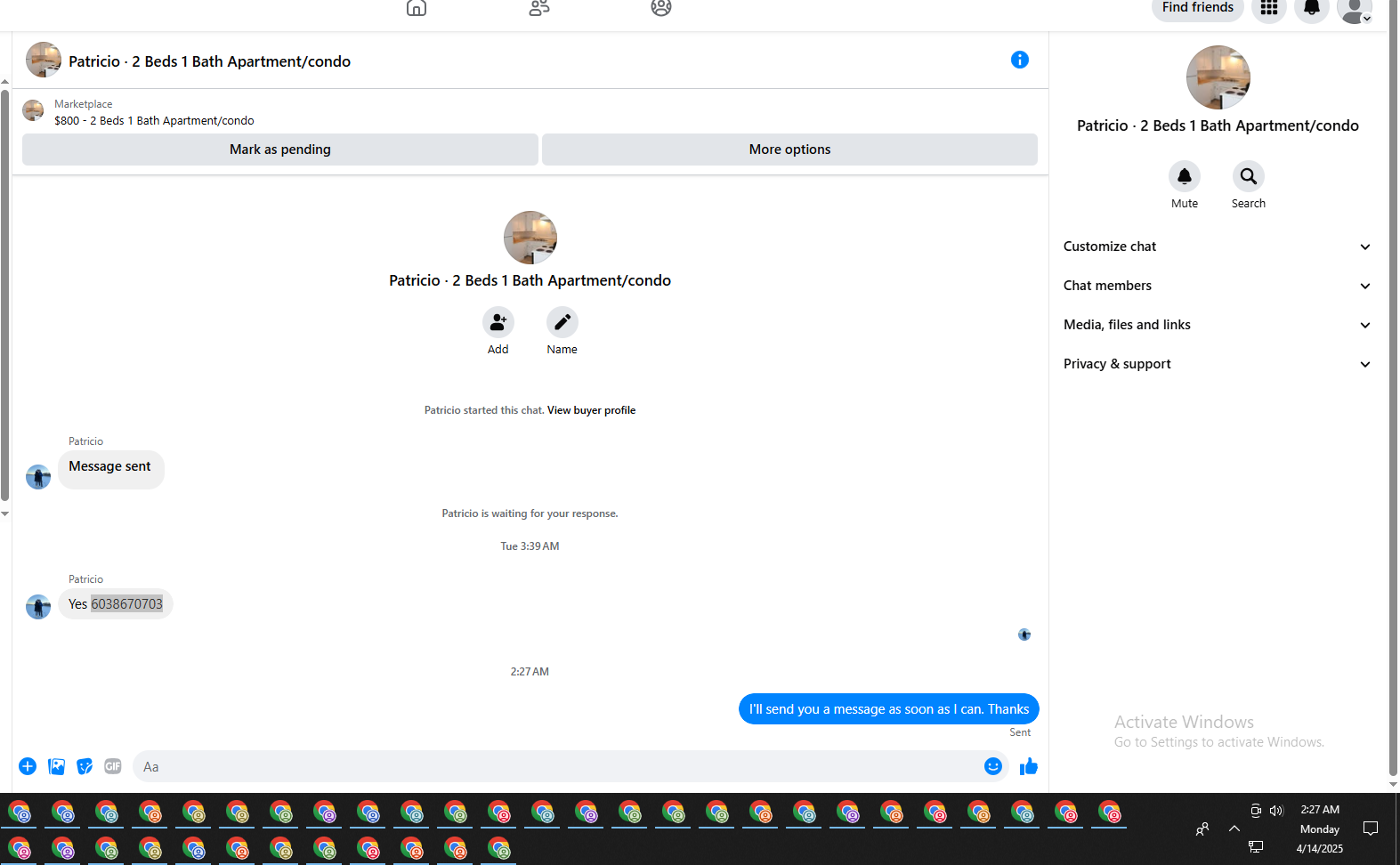The width and height of the screenshot is (1400, 865).
Task: Search in conversation magnifier icon
Action: [1249, 176]
